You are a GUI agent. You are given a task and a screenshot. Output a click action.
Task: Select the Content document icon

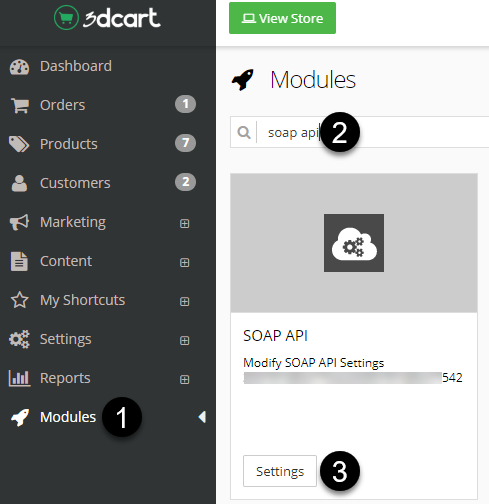19,261
